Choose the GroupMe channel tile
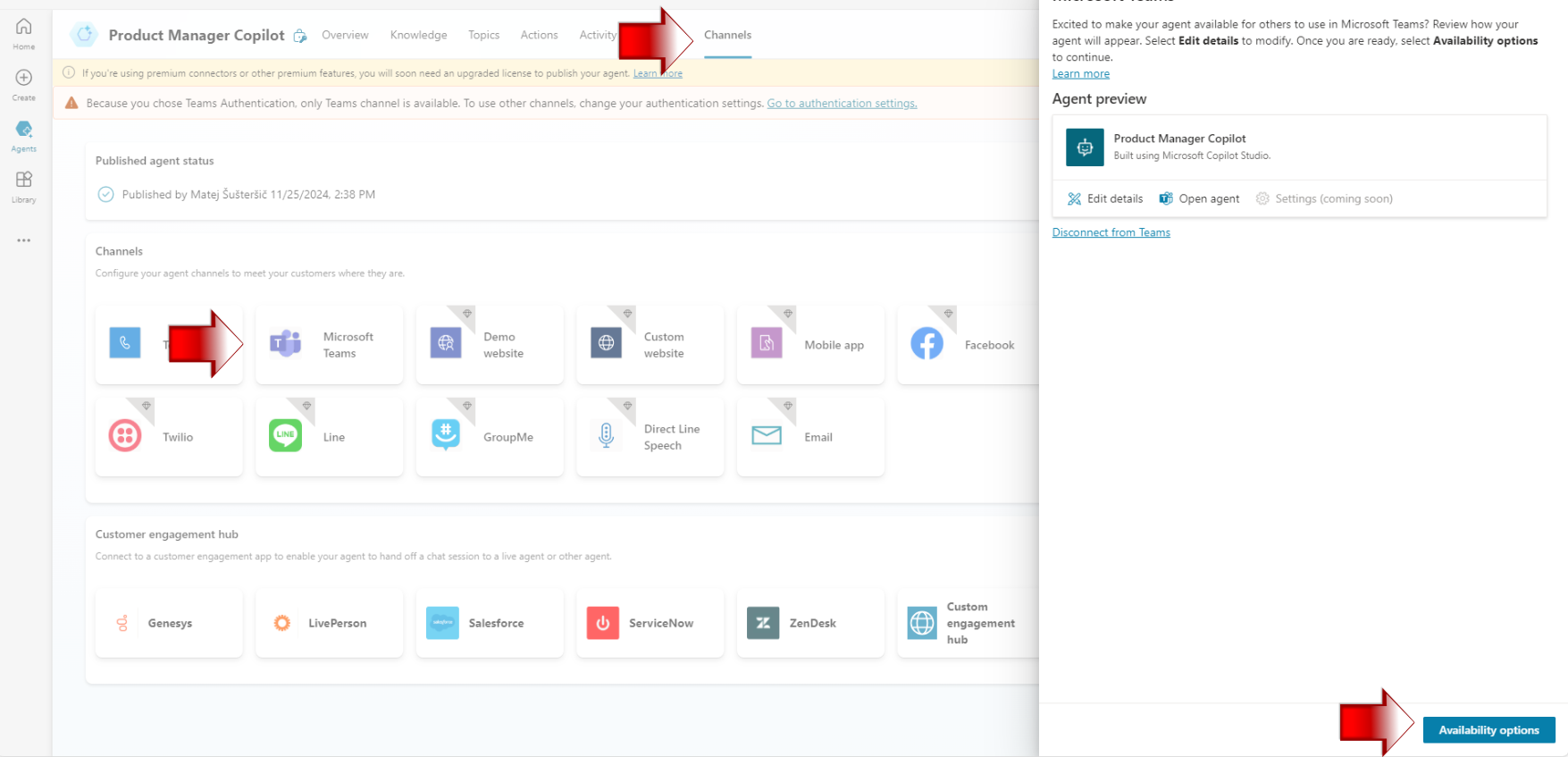 [x=490, y=437]
